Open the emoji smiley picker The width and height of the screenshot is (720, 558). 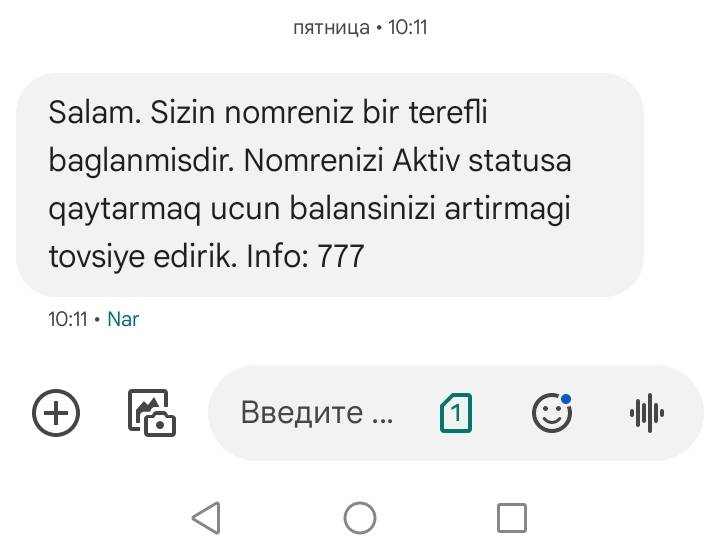(552, 413)
